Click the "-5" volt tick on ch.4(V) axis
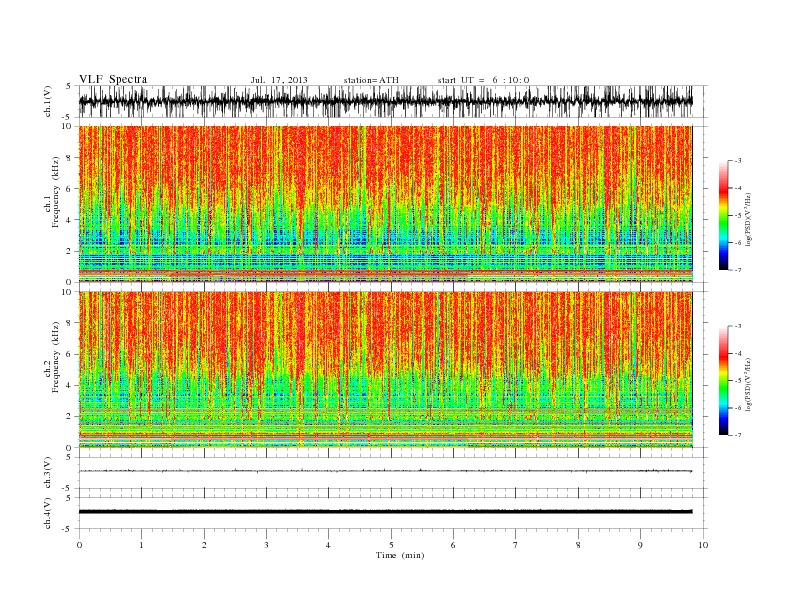 pyautogui.click(x=68, y=529)
